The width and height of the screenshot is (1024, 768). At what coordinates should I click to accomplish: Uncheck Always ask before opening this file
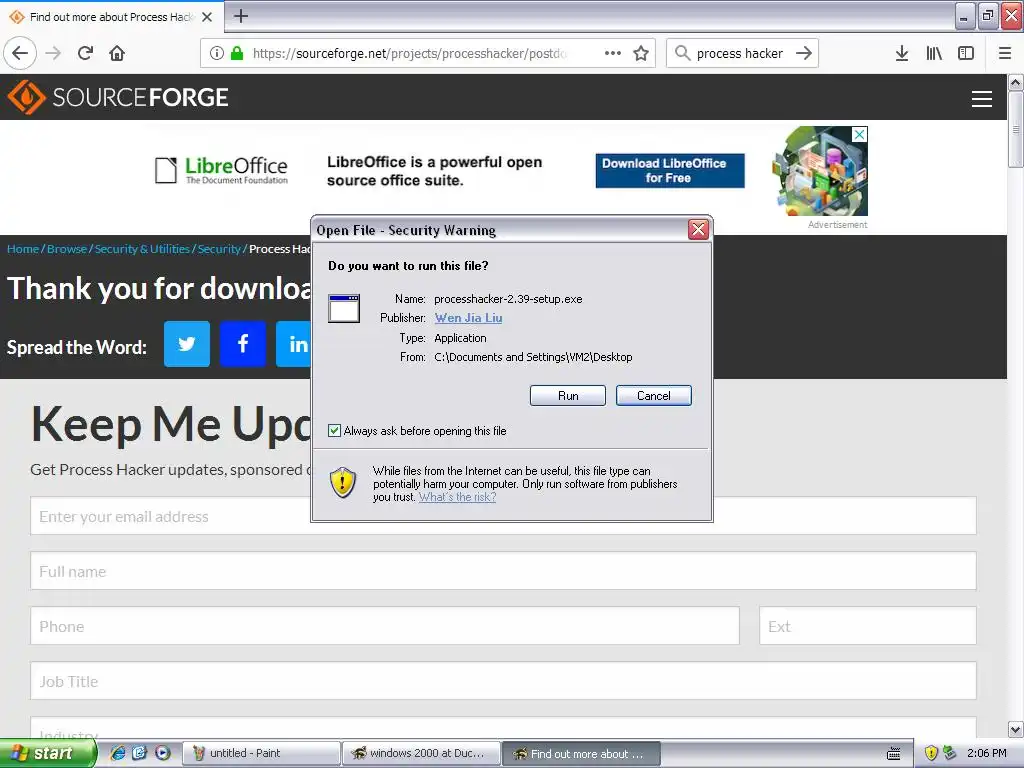334,430
